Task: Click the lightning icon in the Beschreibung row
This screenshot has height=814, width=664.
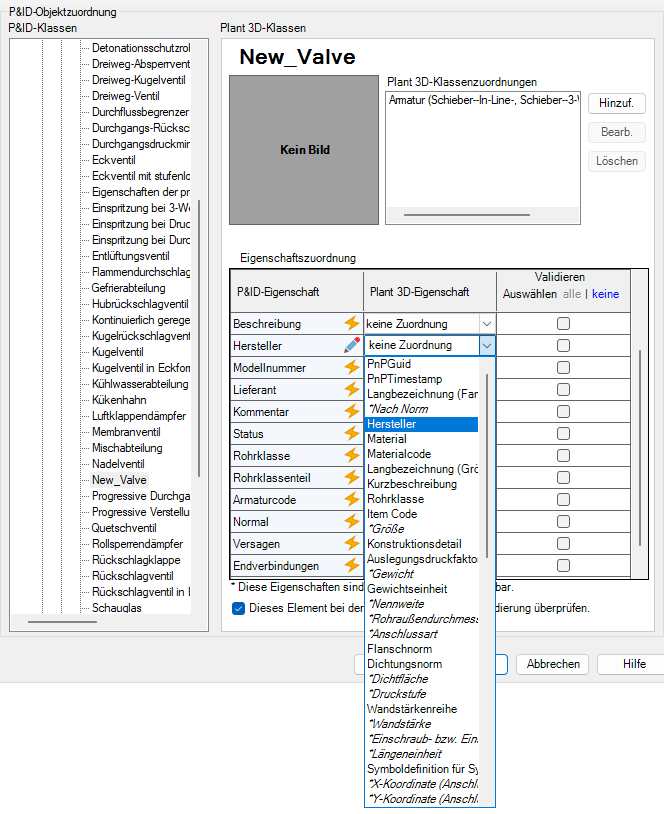Action: point(351,323)
